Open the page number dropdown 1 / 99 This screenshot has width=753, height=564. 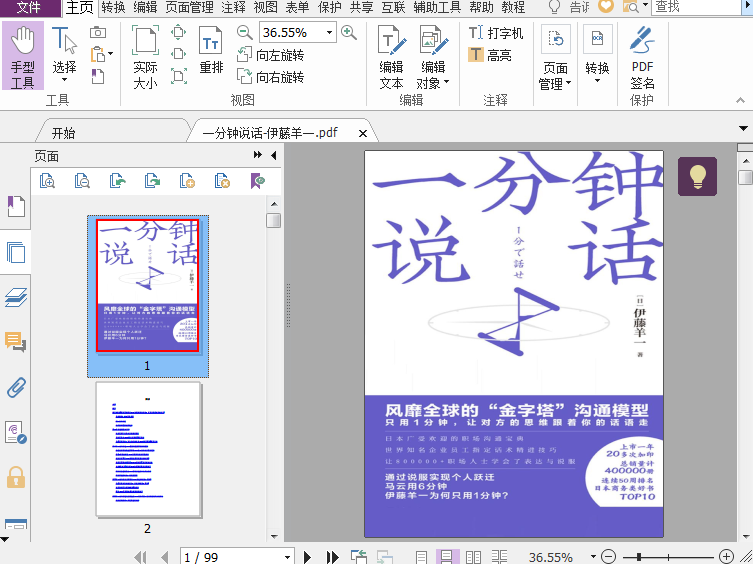[287, 557]
